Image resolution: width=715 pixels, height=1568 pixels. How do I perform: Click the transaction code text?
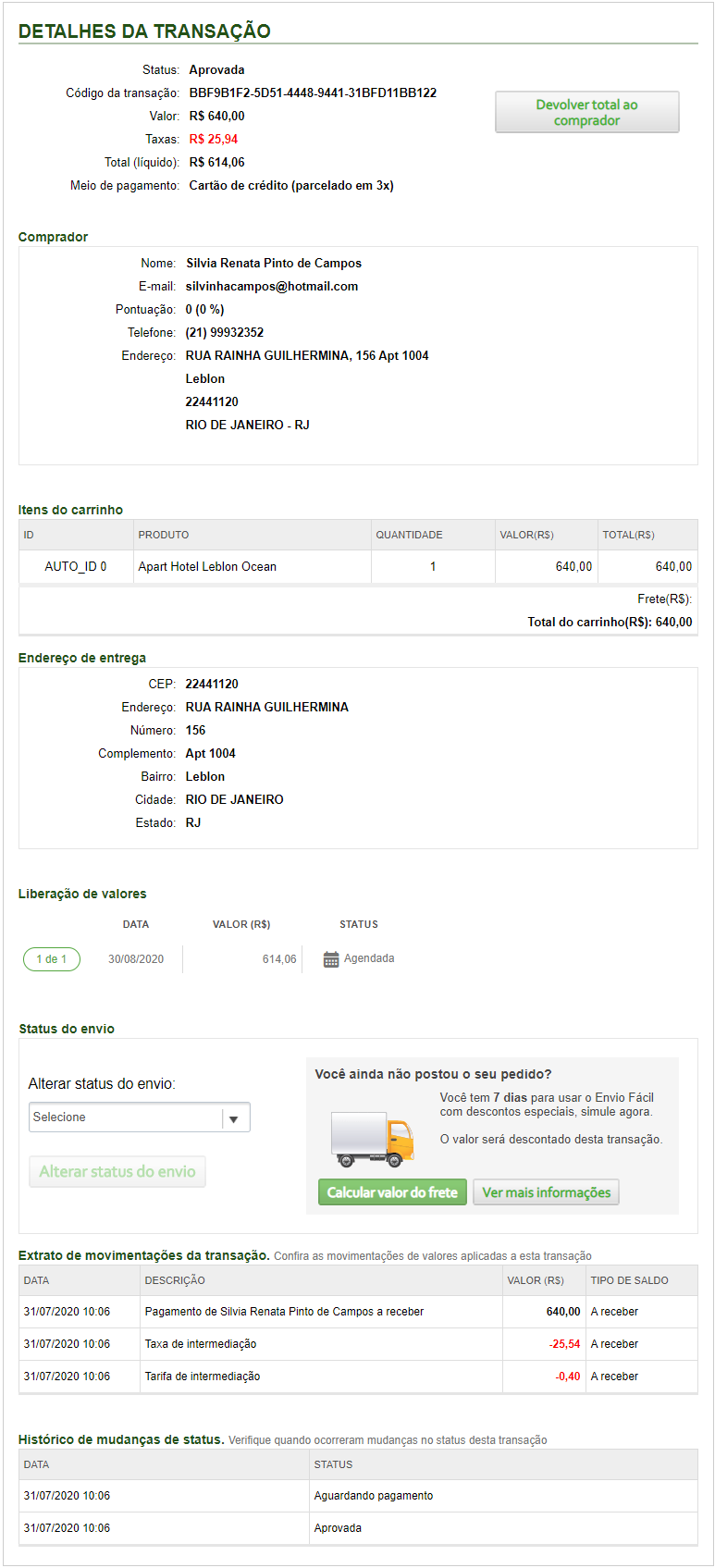313,93
